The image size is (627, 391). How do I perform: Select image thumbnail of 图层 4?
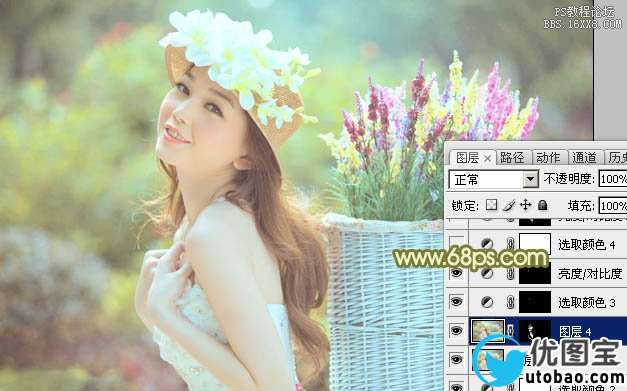487,331
